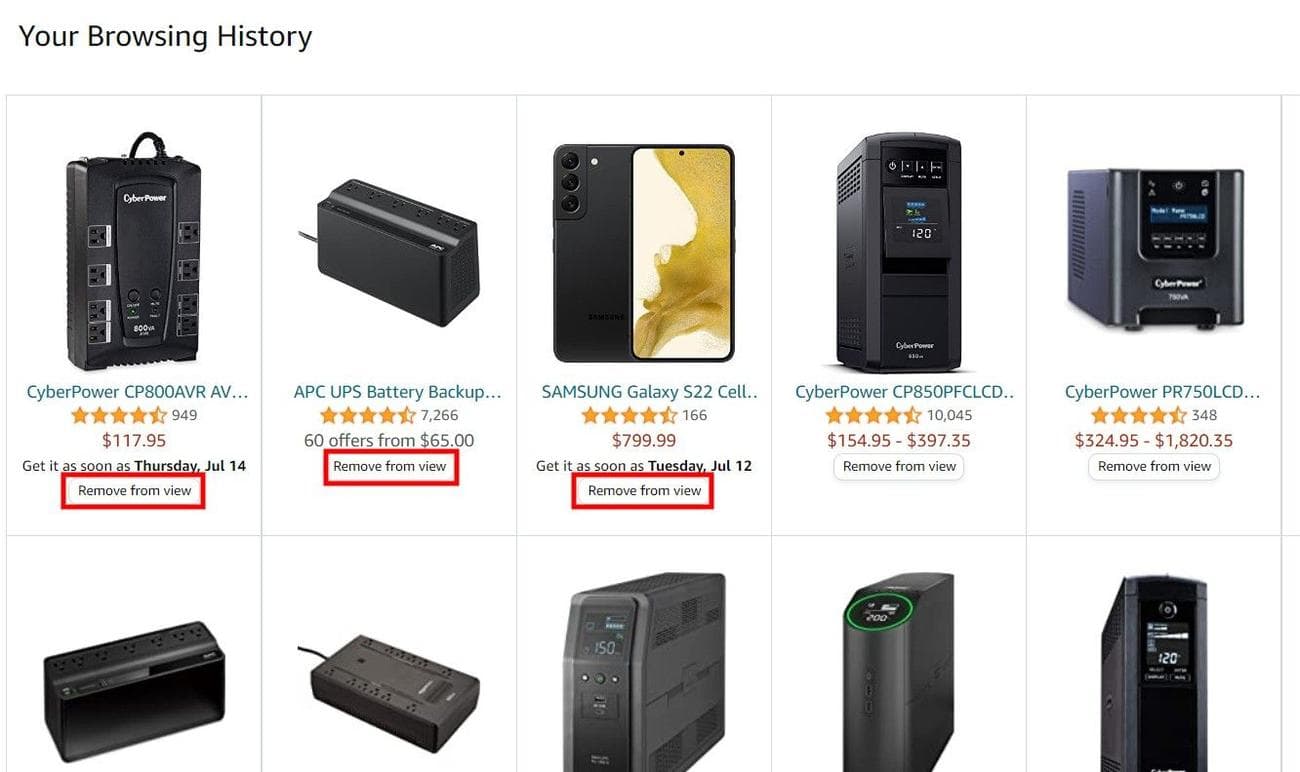Open the CyberPower PR750LCD title link
Viewport: 1300px width, 772px height.
click(1162, 392)
